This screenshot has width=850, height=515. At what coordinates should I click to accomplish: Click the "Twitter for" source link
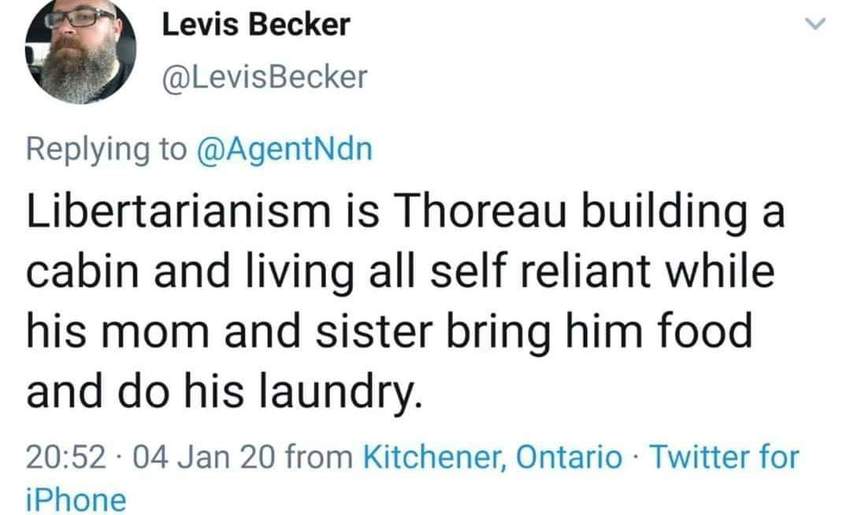[x=725, y=458]
